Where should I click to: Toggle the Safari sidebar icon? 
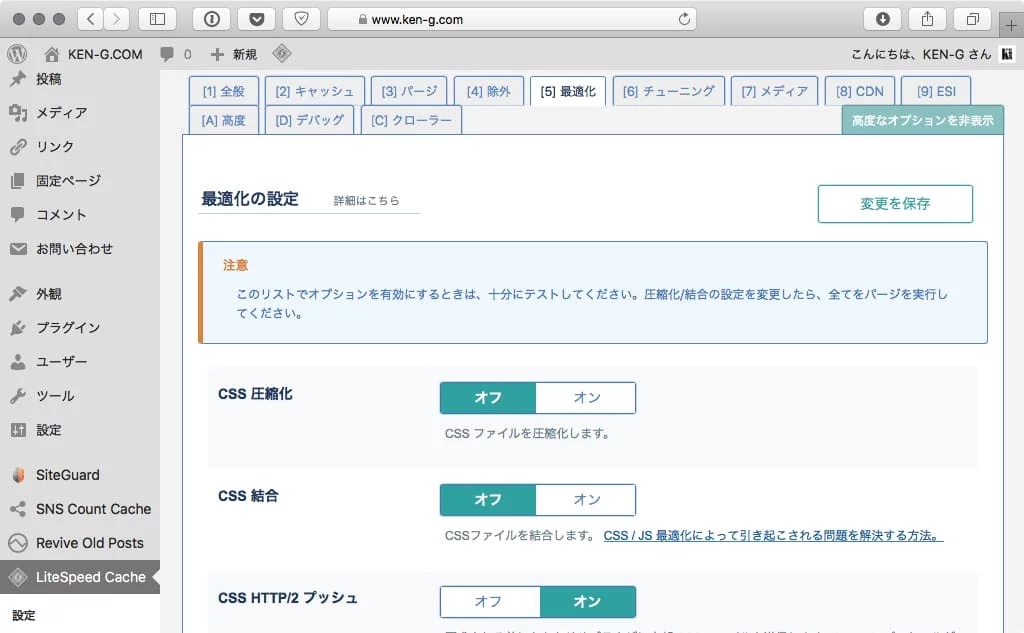pyautogui.click(x=157, y=19)
